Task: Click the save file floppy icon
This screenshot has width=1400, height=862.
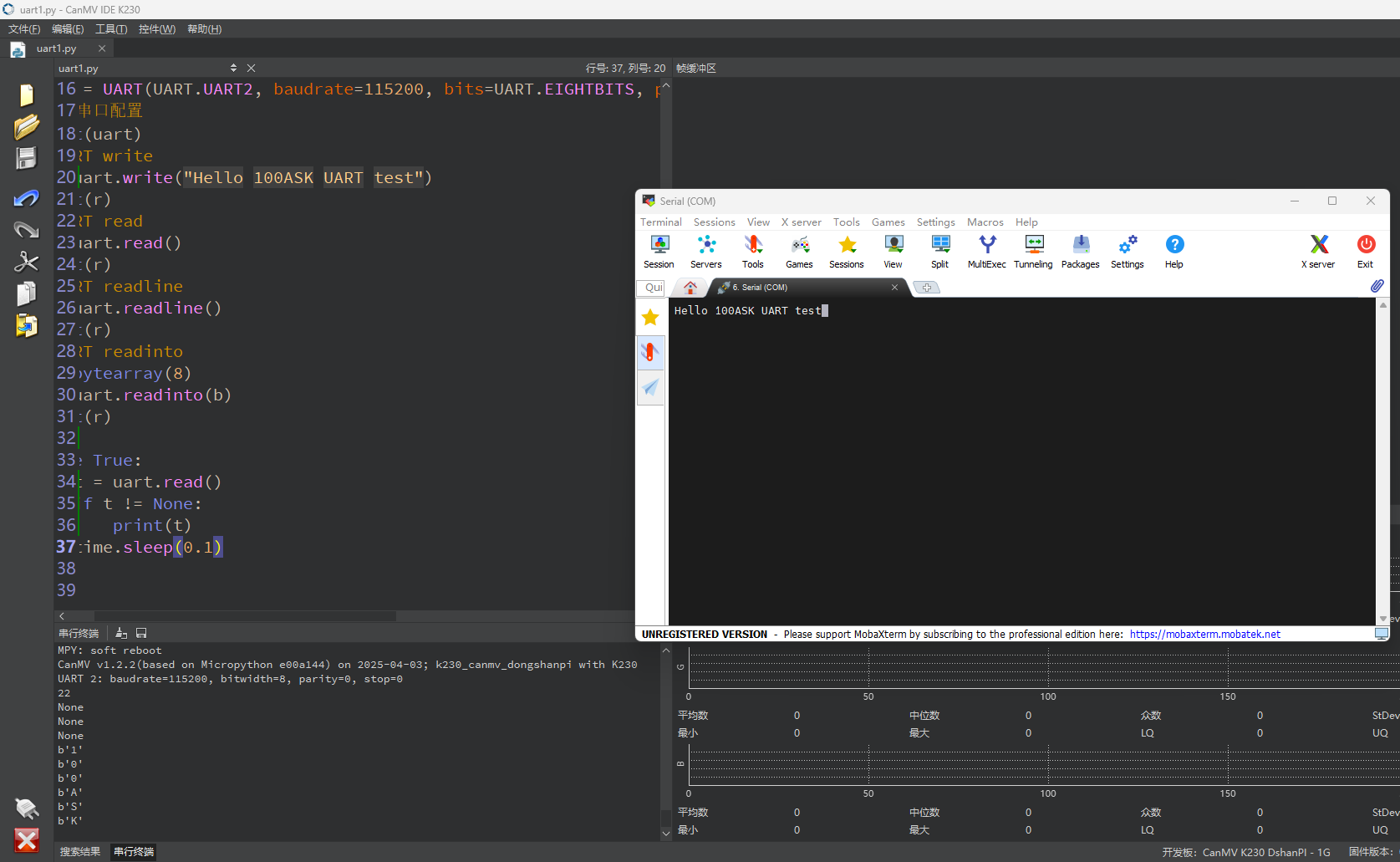Action: [27, 158]
